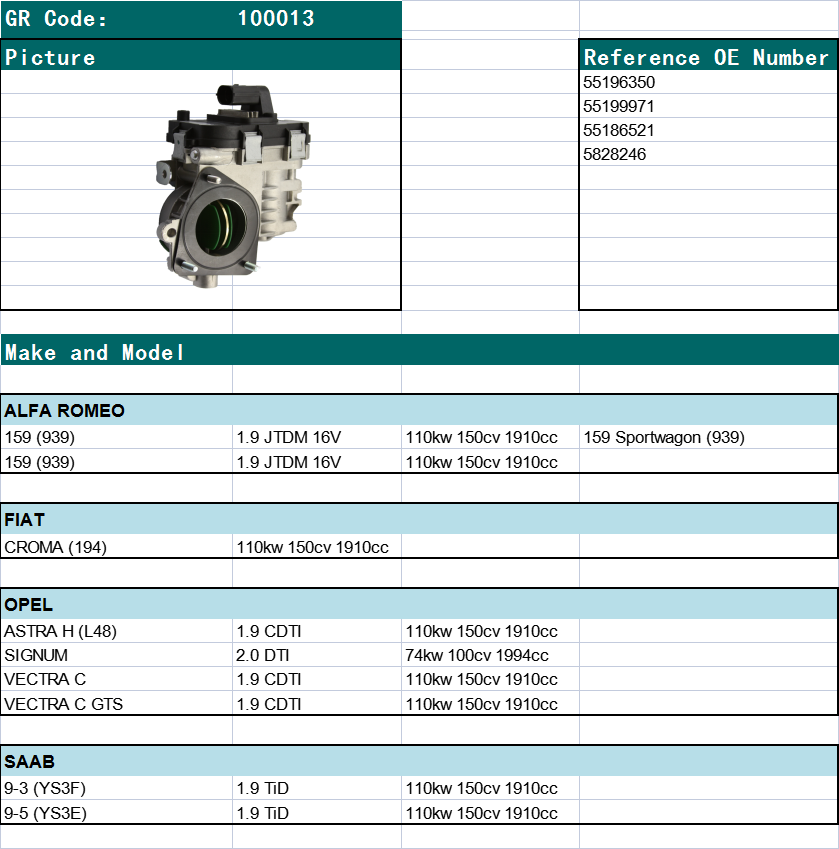Viewport: 839px width, 849px height.
Task: Click the 'Picture' header cell
Action: (x=201, y=57)
